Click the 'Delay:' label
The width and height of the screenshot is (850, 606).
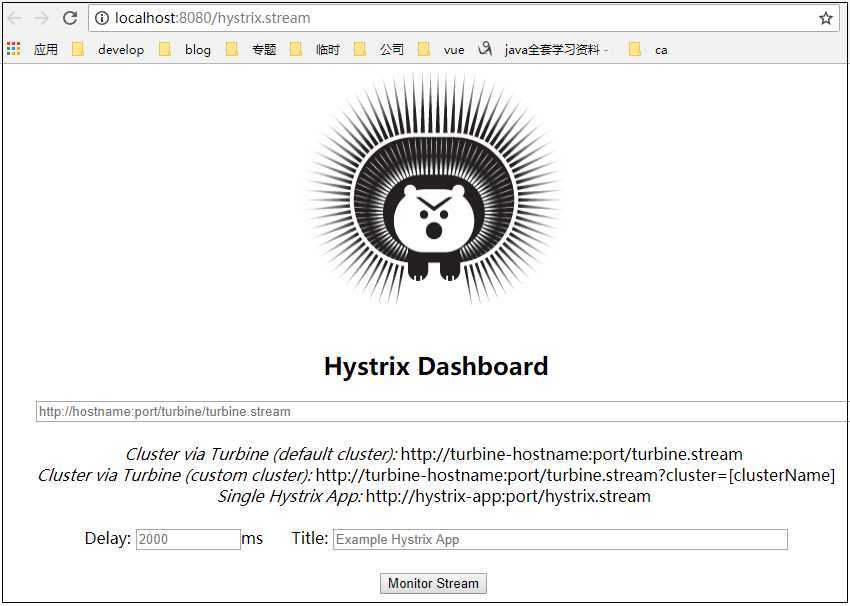click(108, 538)
